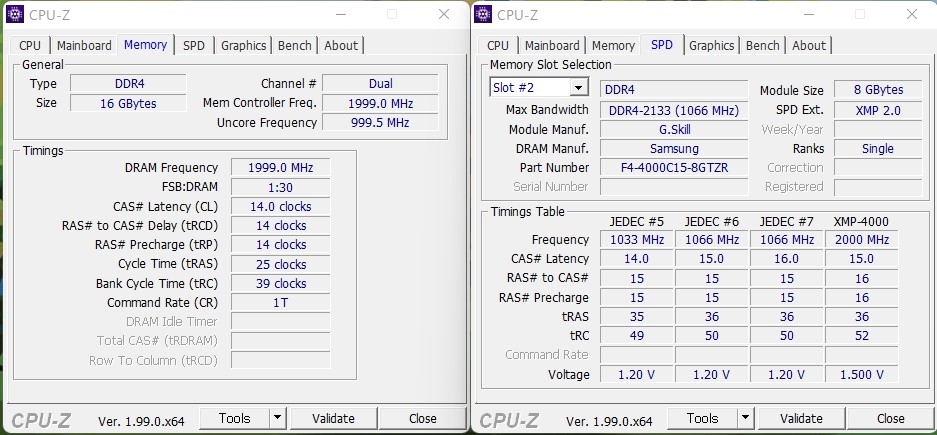Open About tab in right window

pos(809,45)
